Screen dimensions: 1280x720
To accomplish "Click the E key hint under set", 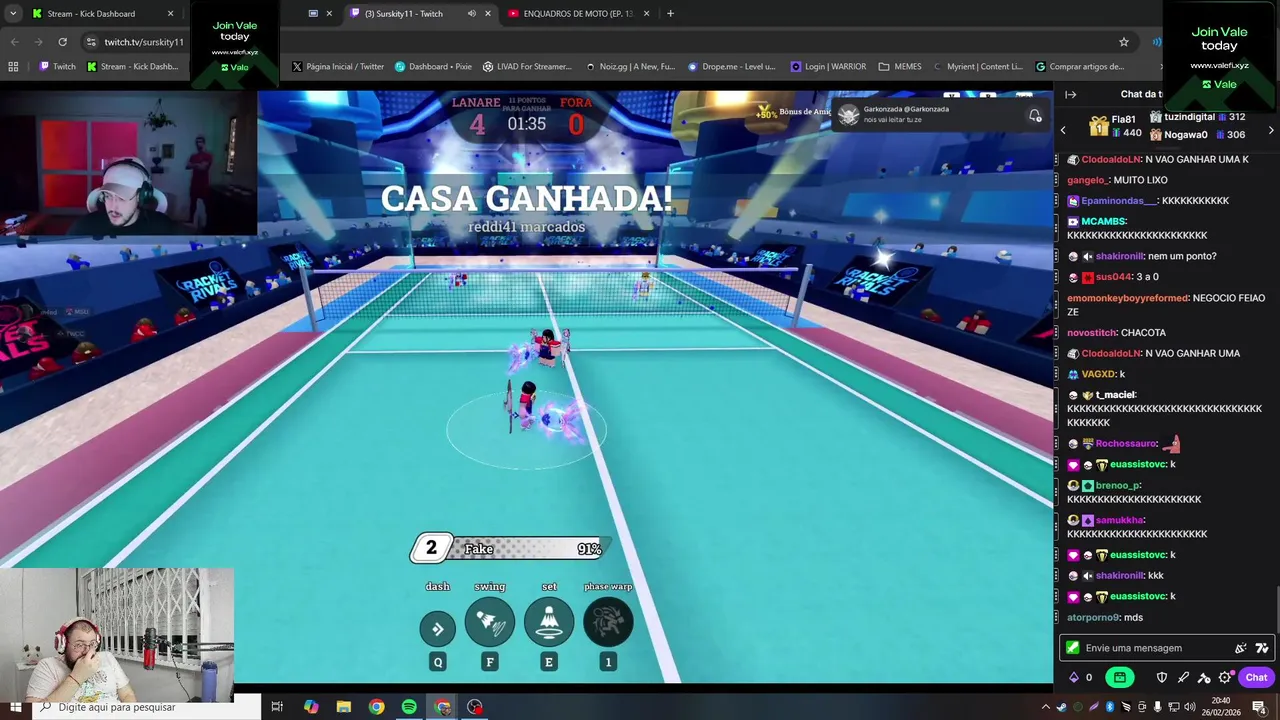I will (x=549, y=662).
